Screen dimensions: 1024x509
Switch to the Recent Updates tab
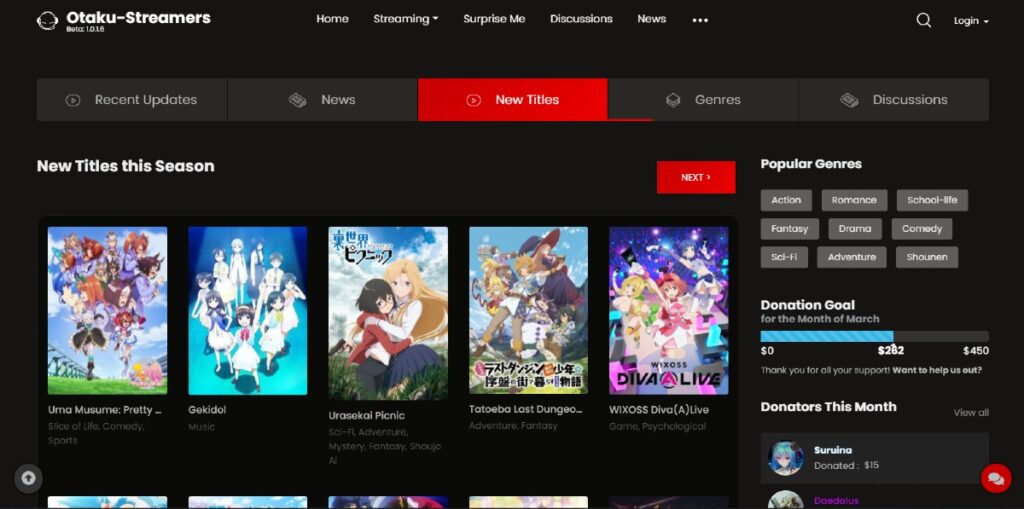[132, 100]
